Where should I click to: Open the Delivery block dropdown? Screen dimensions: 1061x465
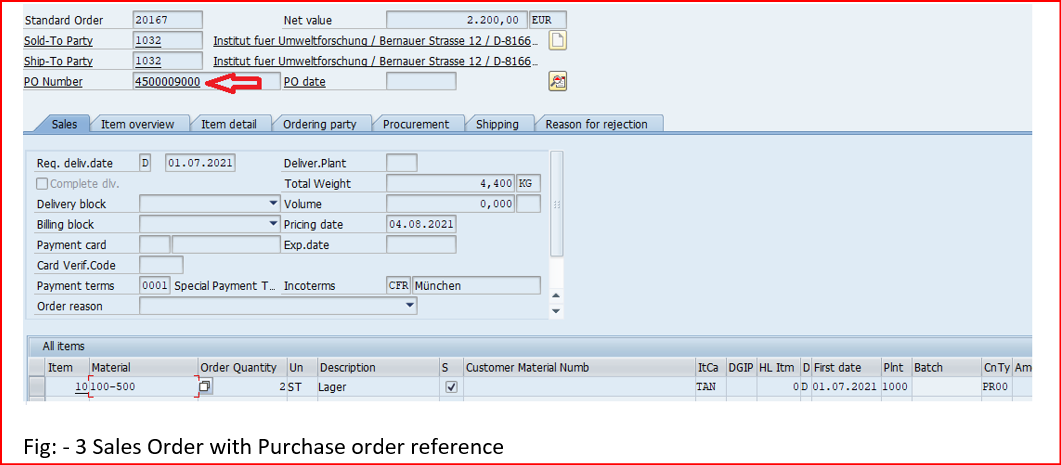[x=274, y=204]
